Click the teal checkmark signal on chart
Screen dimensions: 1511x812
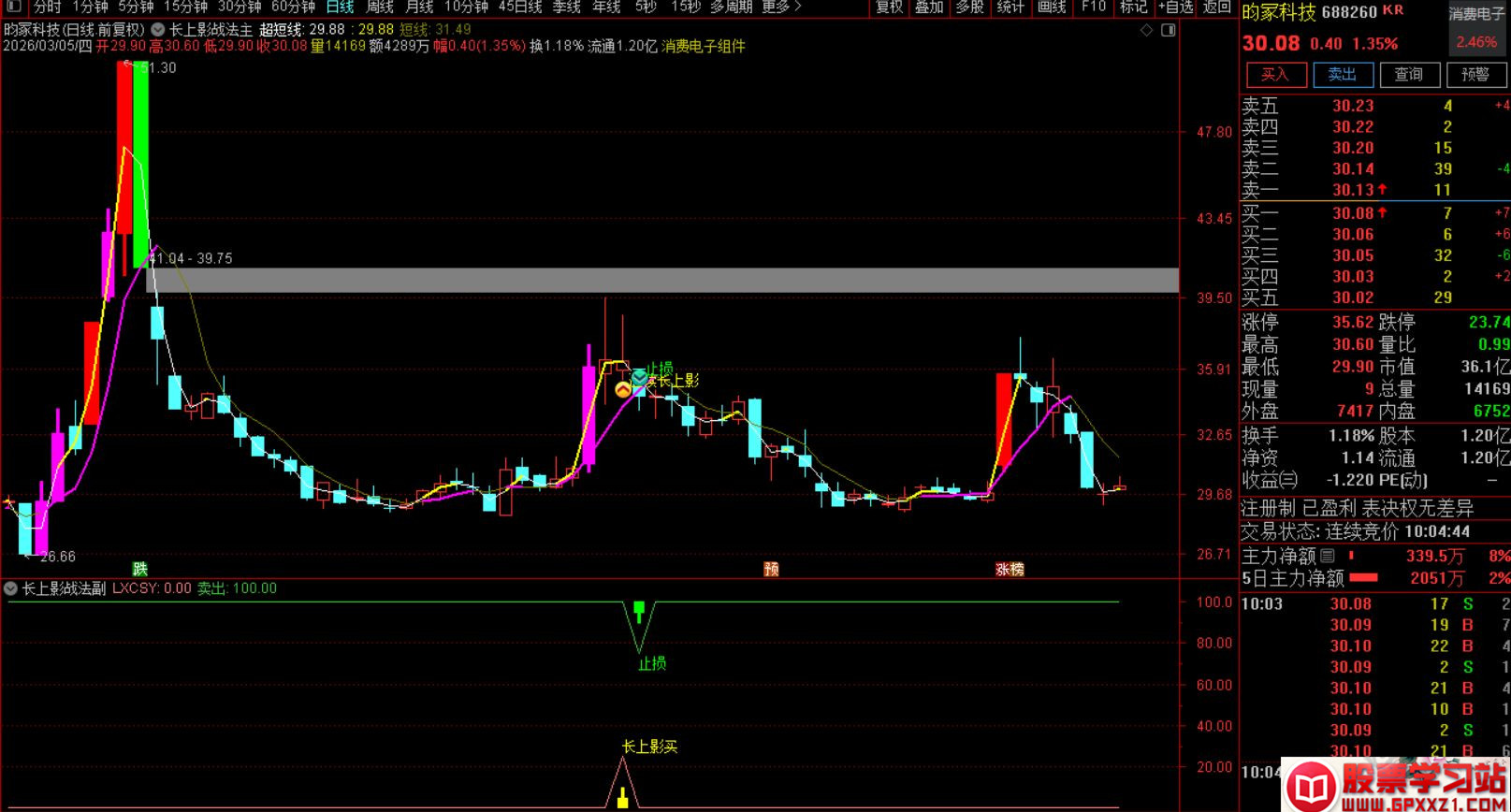click(x=639, y=378)
